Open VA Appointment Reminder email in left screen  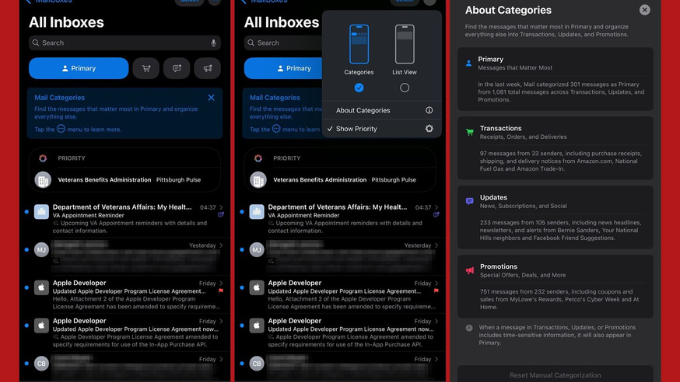(x=125, y=219)
